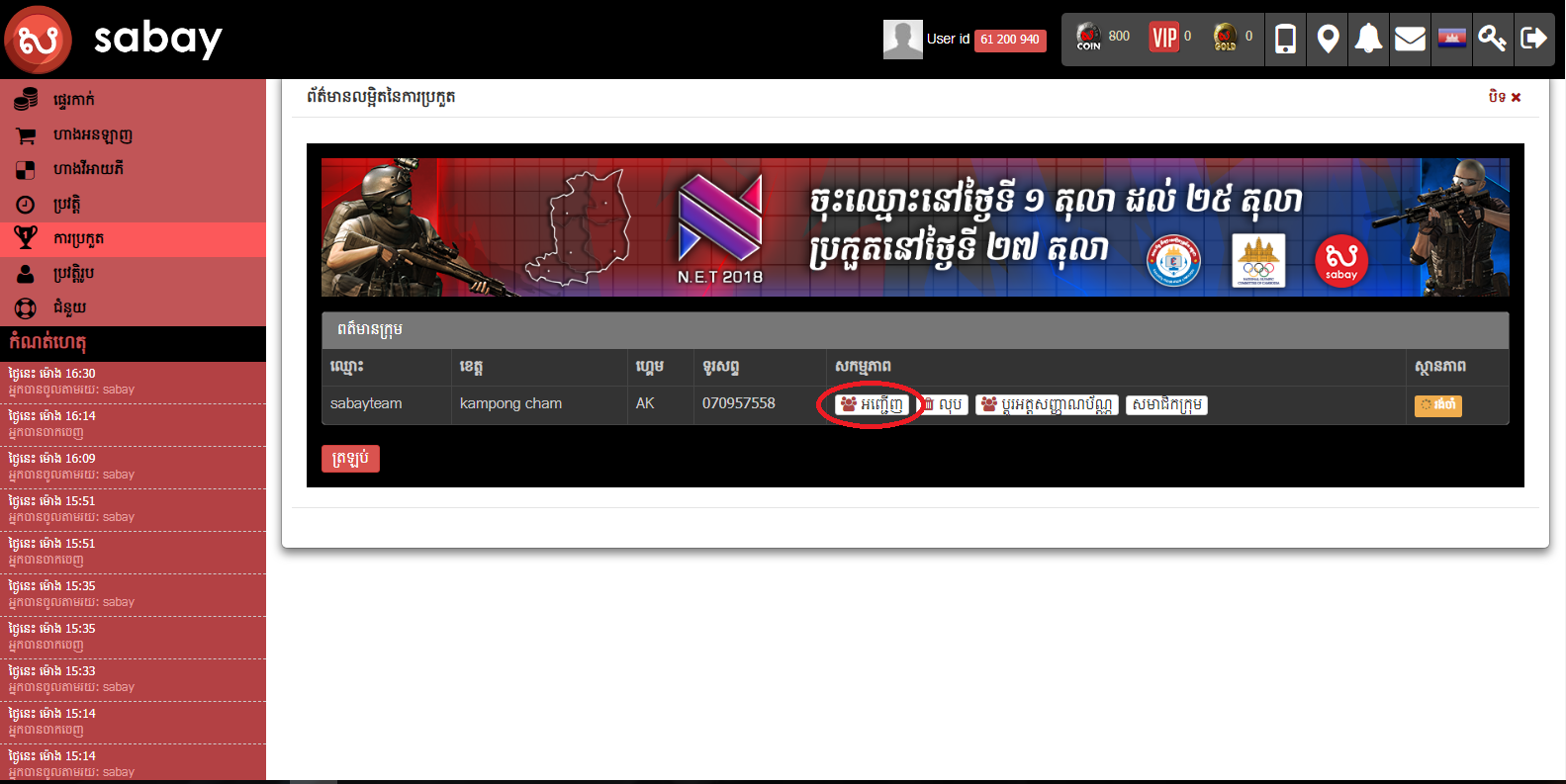Viewport: 1566px width, 784px height.
Task: Click the mobile phone icon in header
Action: pos(1285,39)
